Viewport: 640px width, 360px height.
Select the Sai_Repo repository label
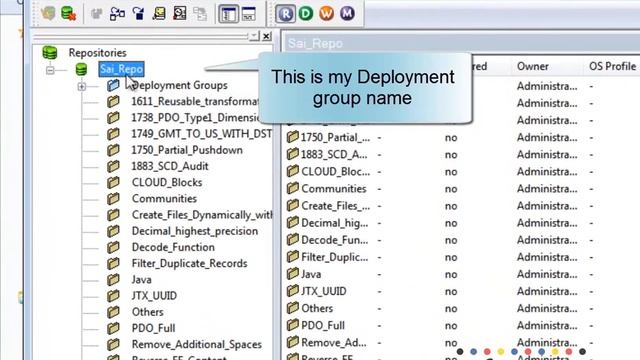pos(122,69)
